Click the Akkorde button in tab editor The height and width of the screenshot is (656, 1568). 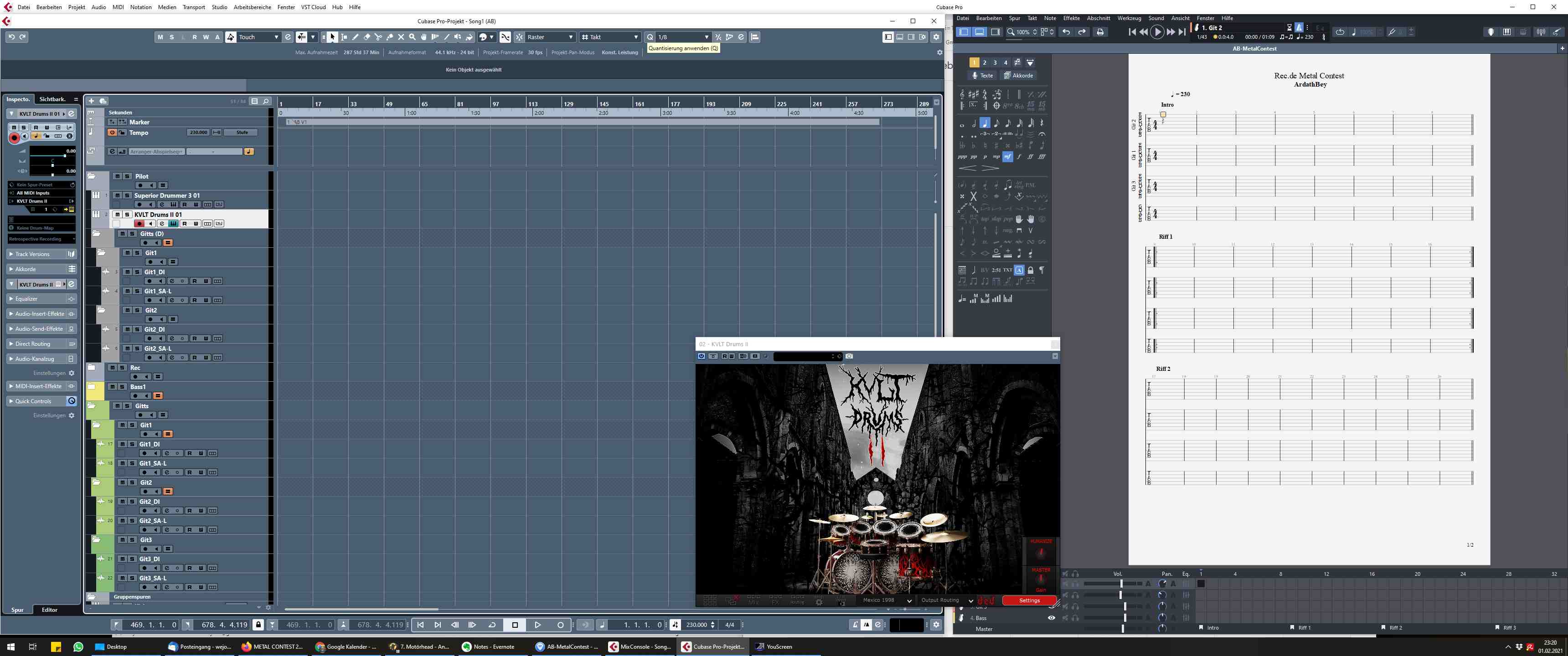point(1018,76)
